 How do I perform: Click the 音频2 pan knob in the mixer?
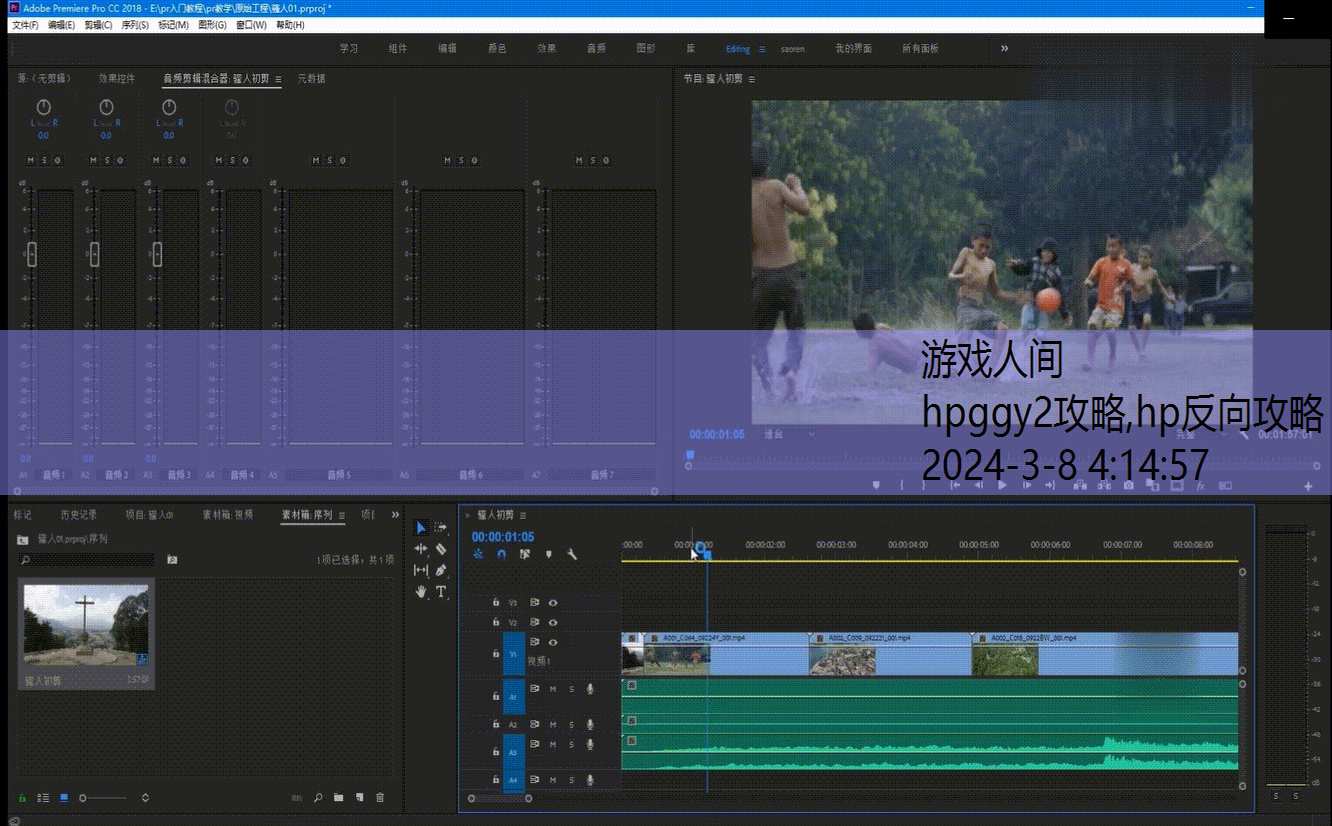(x=106, y=107)
